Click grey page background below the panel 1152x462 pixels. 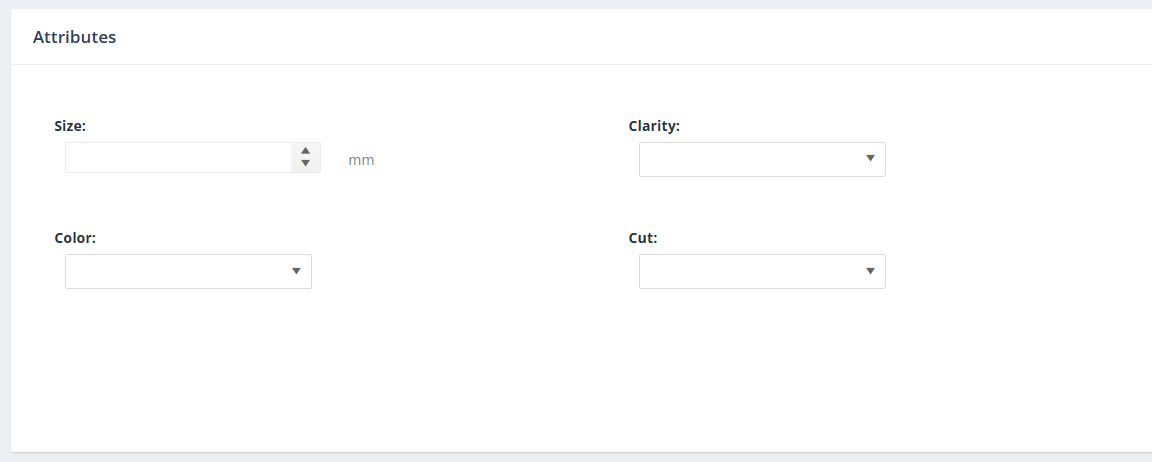coord(576,458)
